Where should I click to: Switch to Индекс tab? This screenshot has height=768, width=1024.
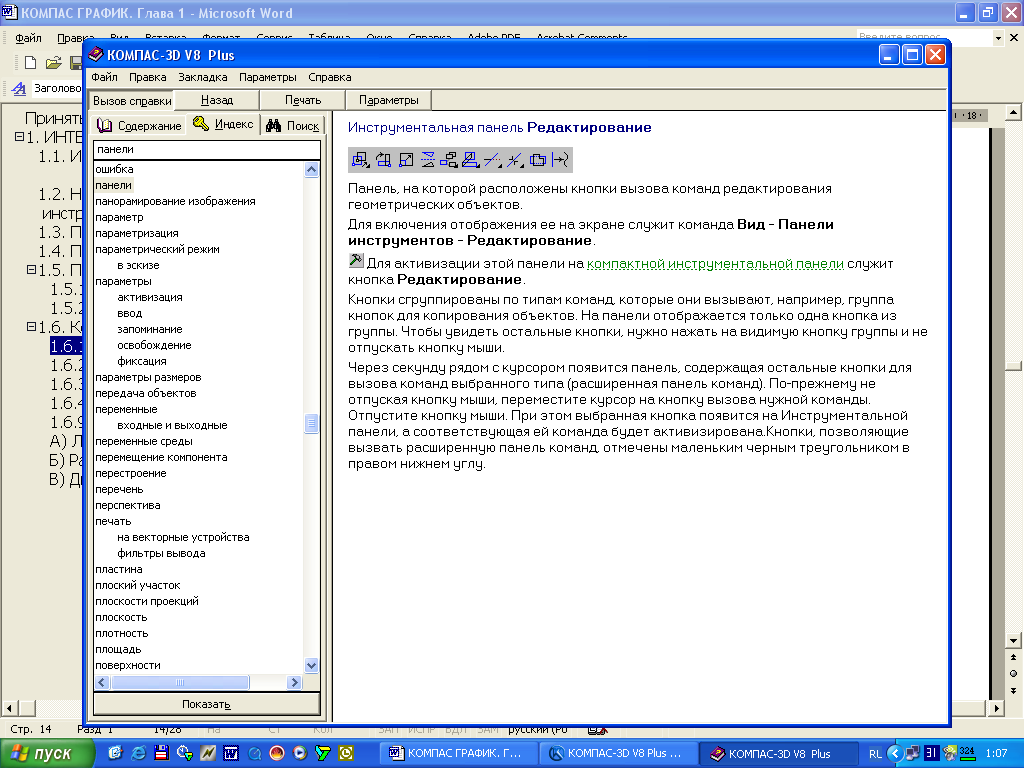(x=223, y=124)
